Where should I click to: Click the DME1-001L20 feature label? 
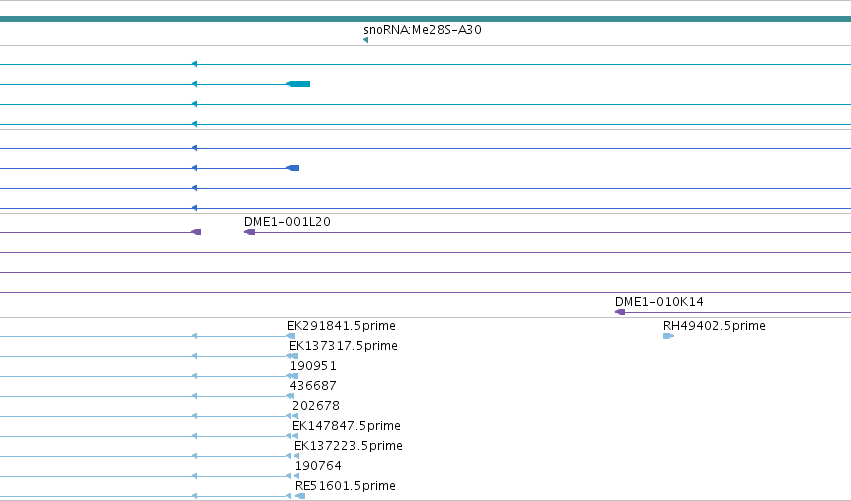(x=287, y=222)
